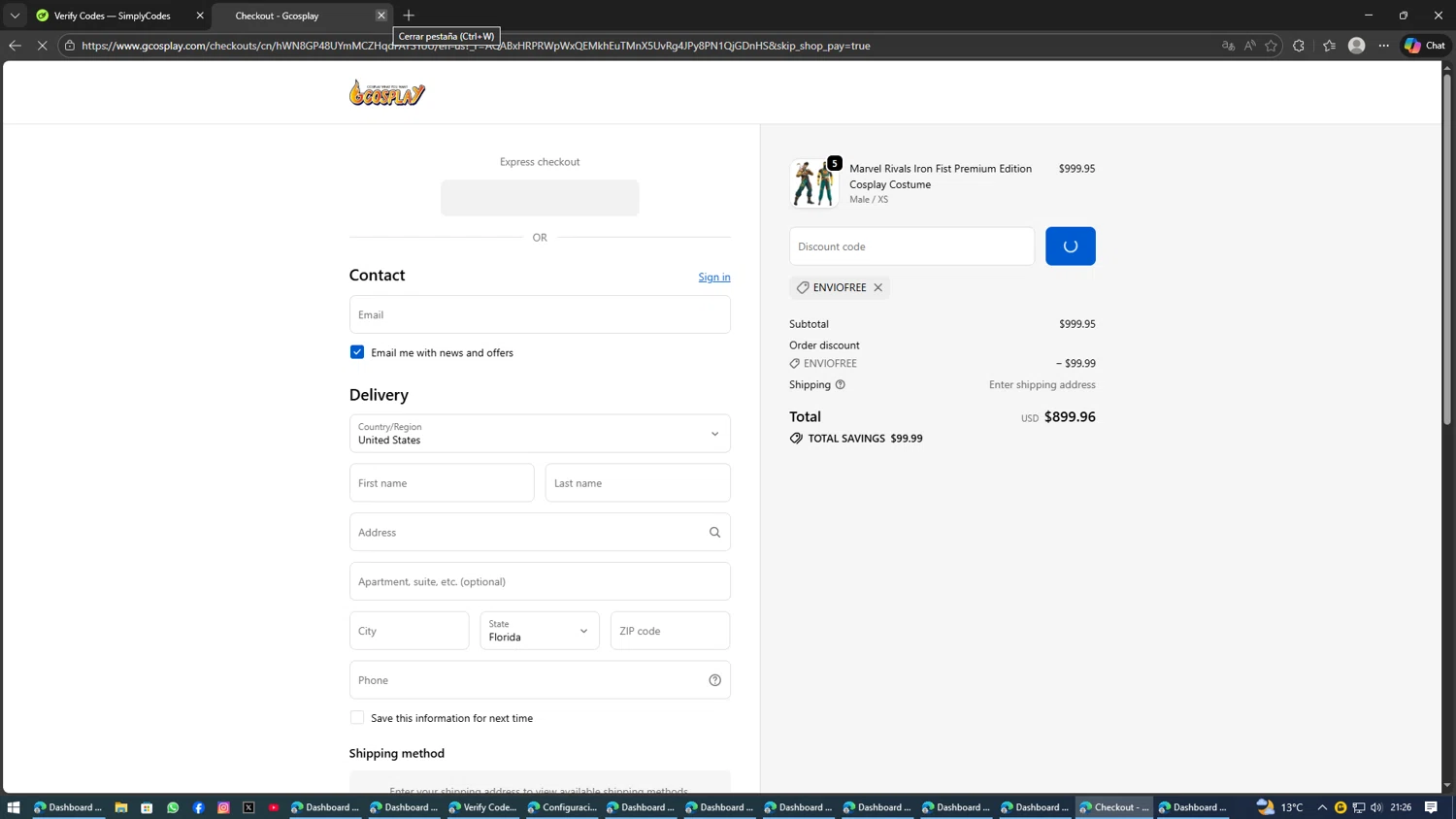Screen dimensions: 1456x819
Task: Open File Explorer from the taskbar
Action: pos(121,807)
